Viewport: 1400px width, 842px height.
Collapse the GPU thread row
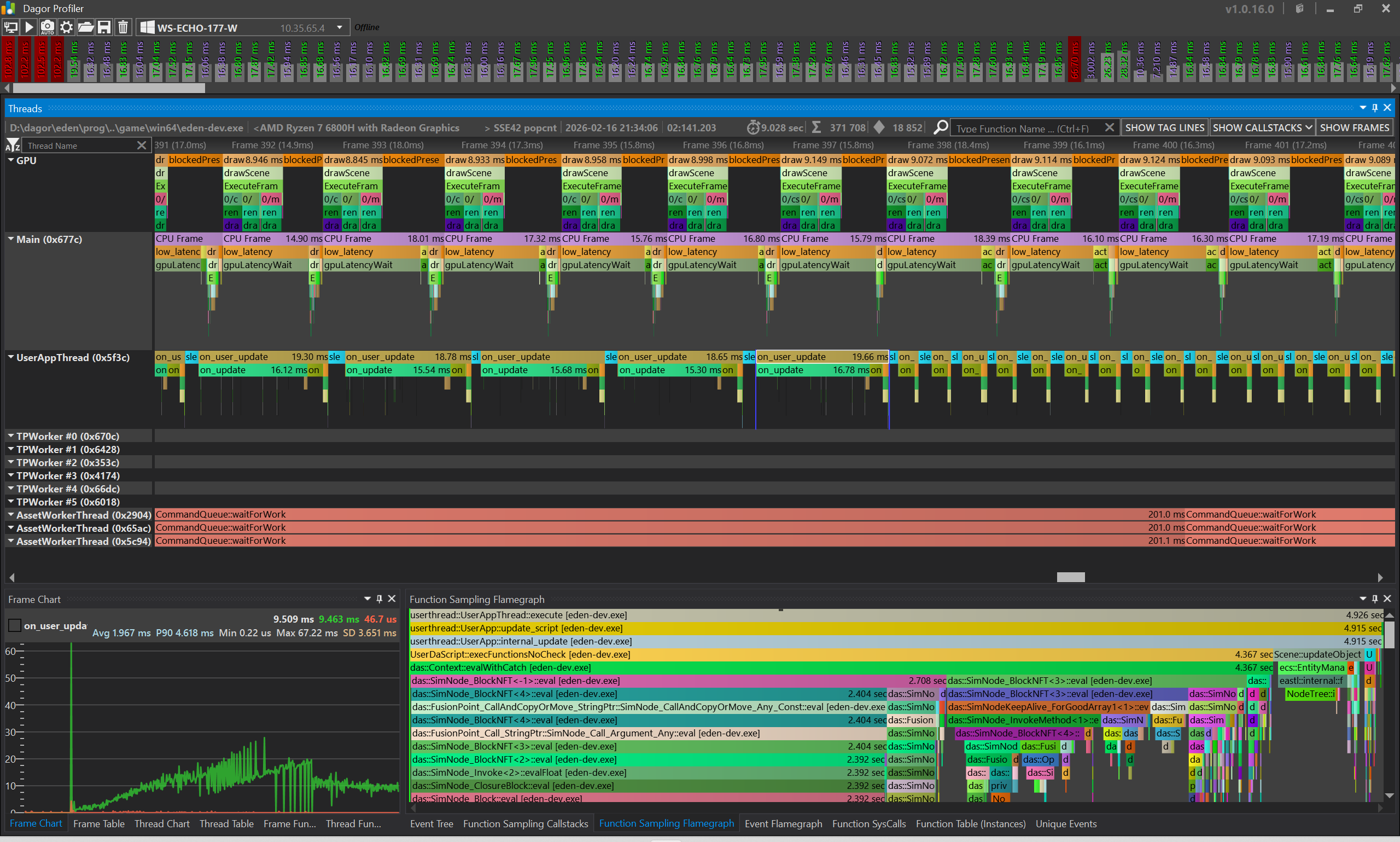[x=11, y=160]
